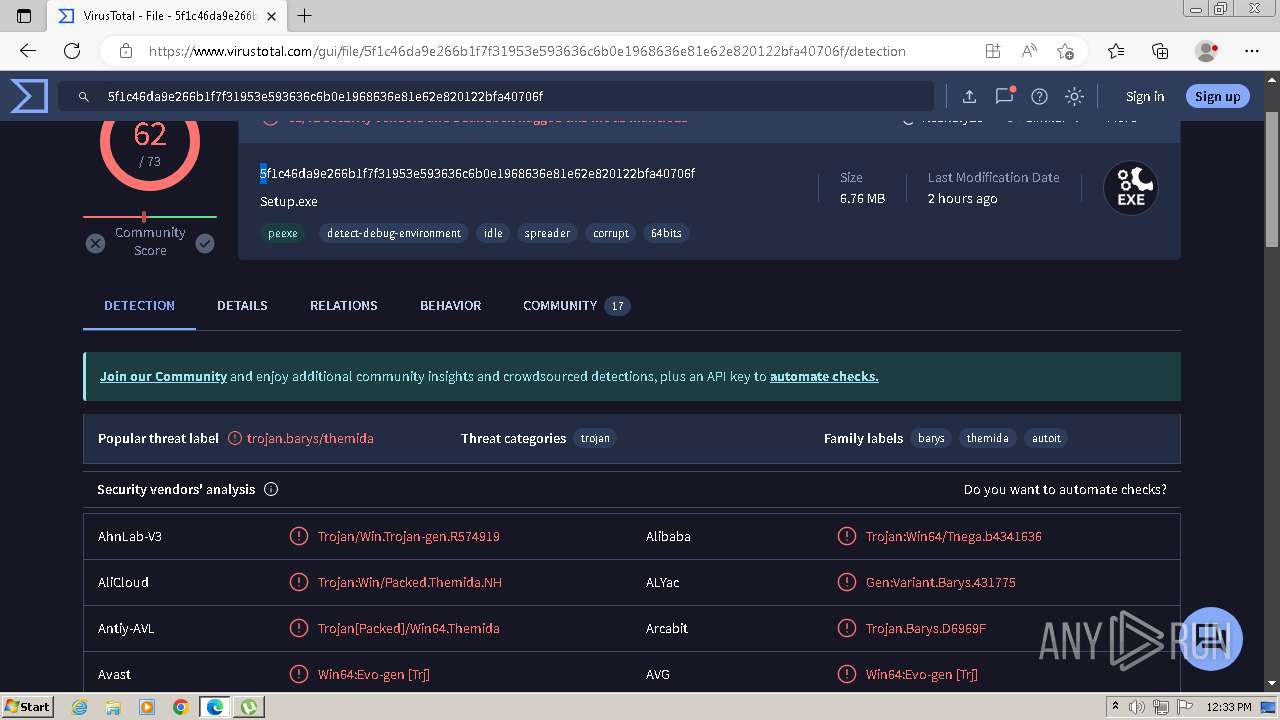Click the trojan threat category chip

(x=595, y=438)
